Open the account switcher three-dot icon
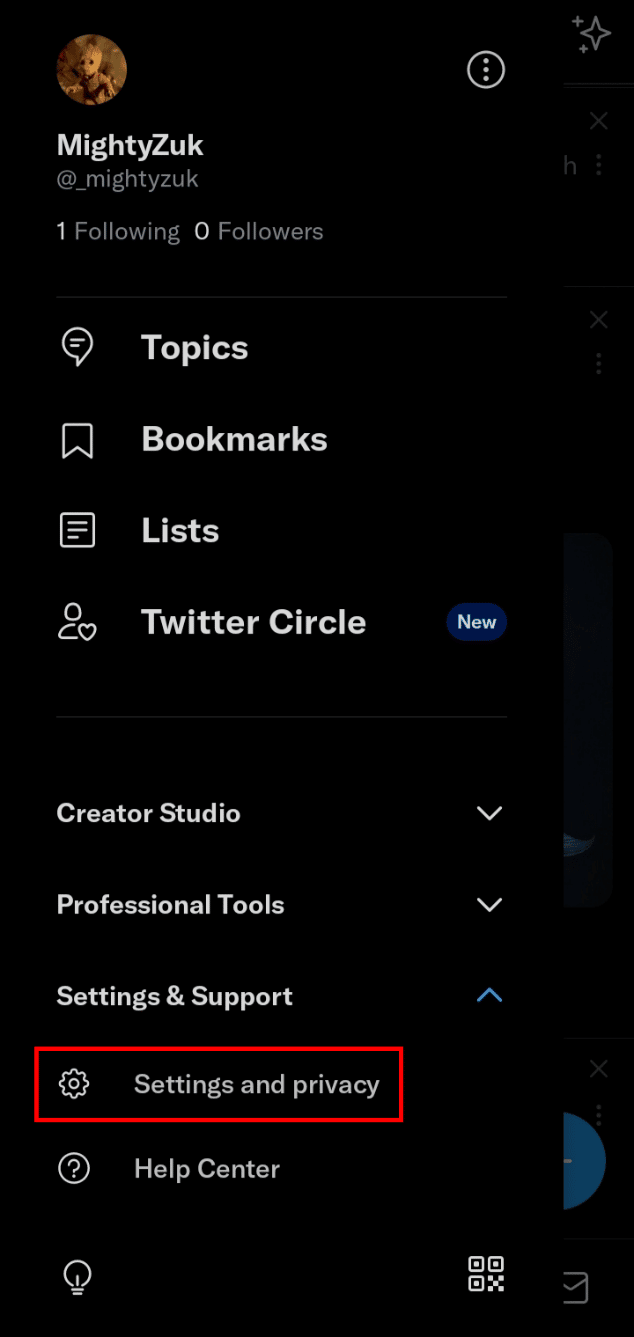The width and height of the screenshot is (634, 1337). pyautogui.click(x=486, y=69)
